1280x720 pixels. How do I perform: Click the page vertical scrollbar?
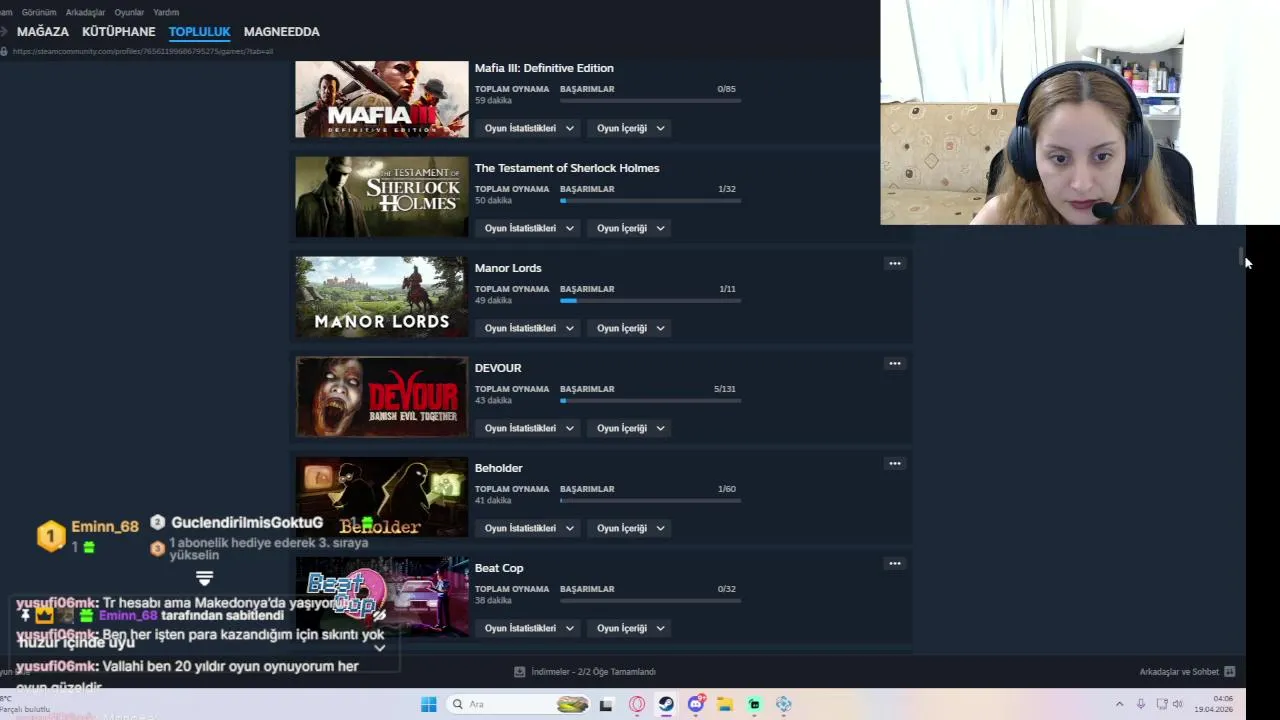(x=1241, y=258)
